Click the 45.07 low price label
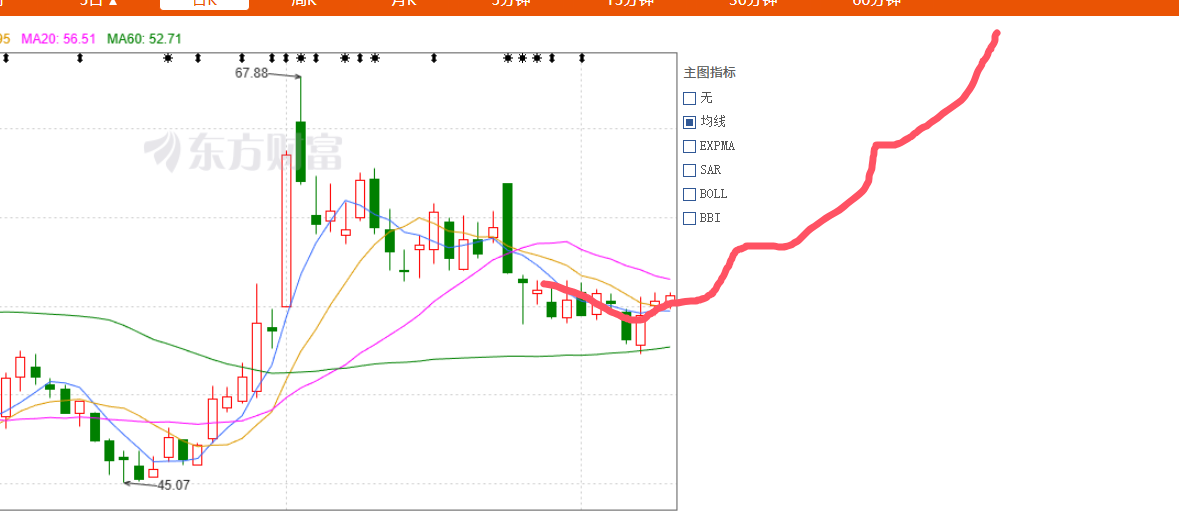This screenshot has height=515, width=1179. (x=173, y=485)
